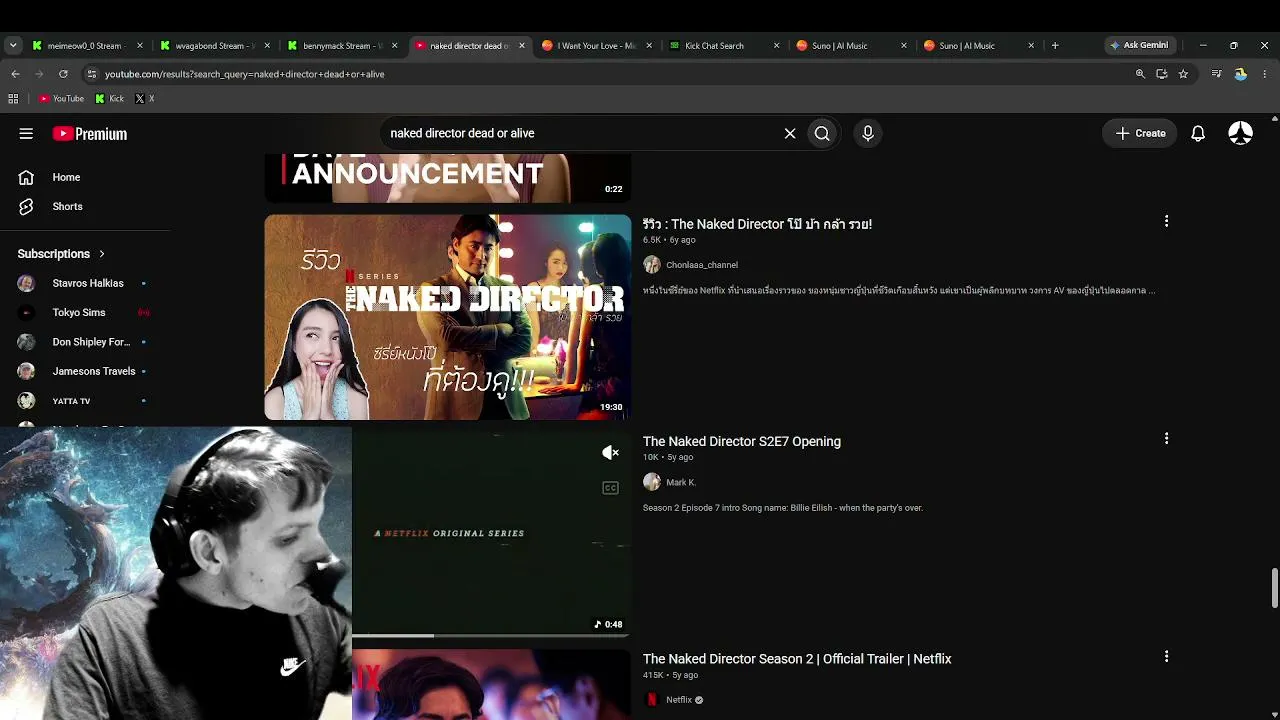Go back to the previous page
1280x720 pixels.
coord(15,74)
